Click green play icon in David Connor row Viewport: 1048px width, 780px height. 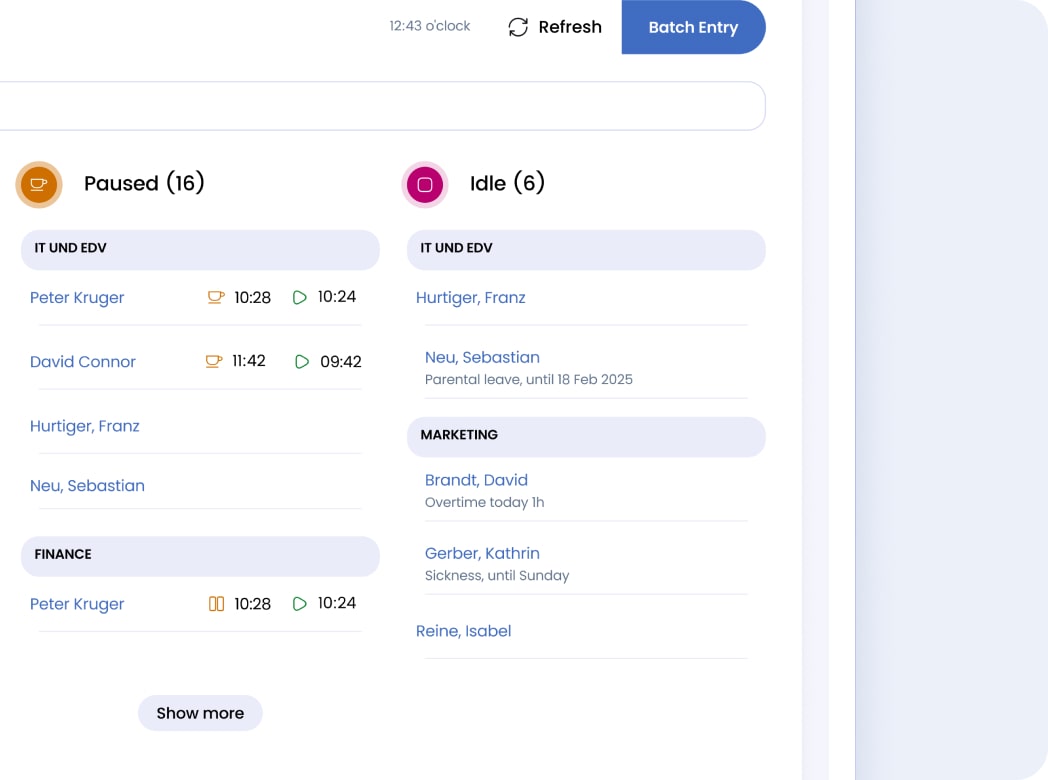point(302,361)
